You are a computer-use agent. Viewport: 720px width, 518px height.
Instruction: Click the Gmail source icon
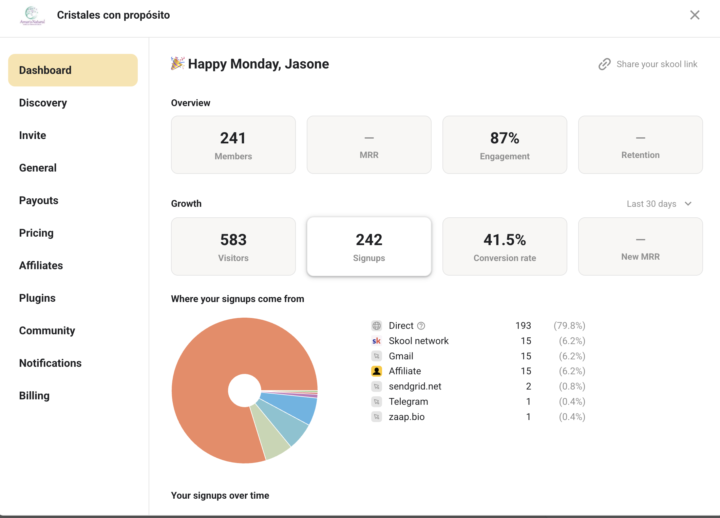coord(377,356)
